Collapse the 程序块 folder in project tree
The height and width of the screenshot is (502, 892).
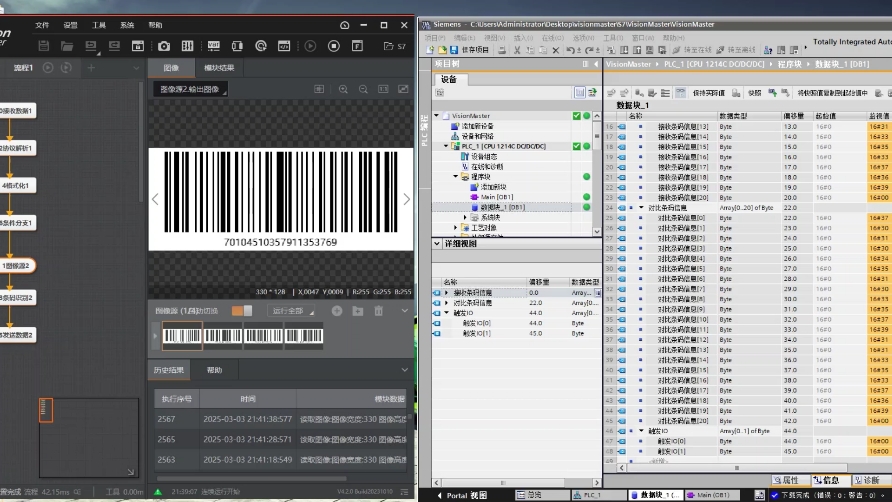coord(454,177)
